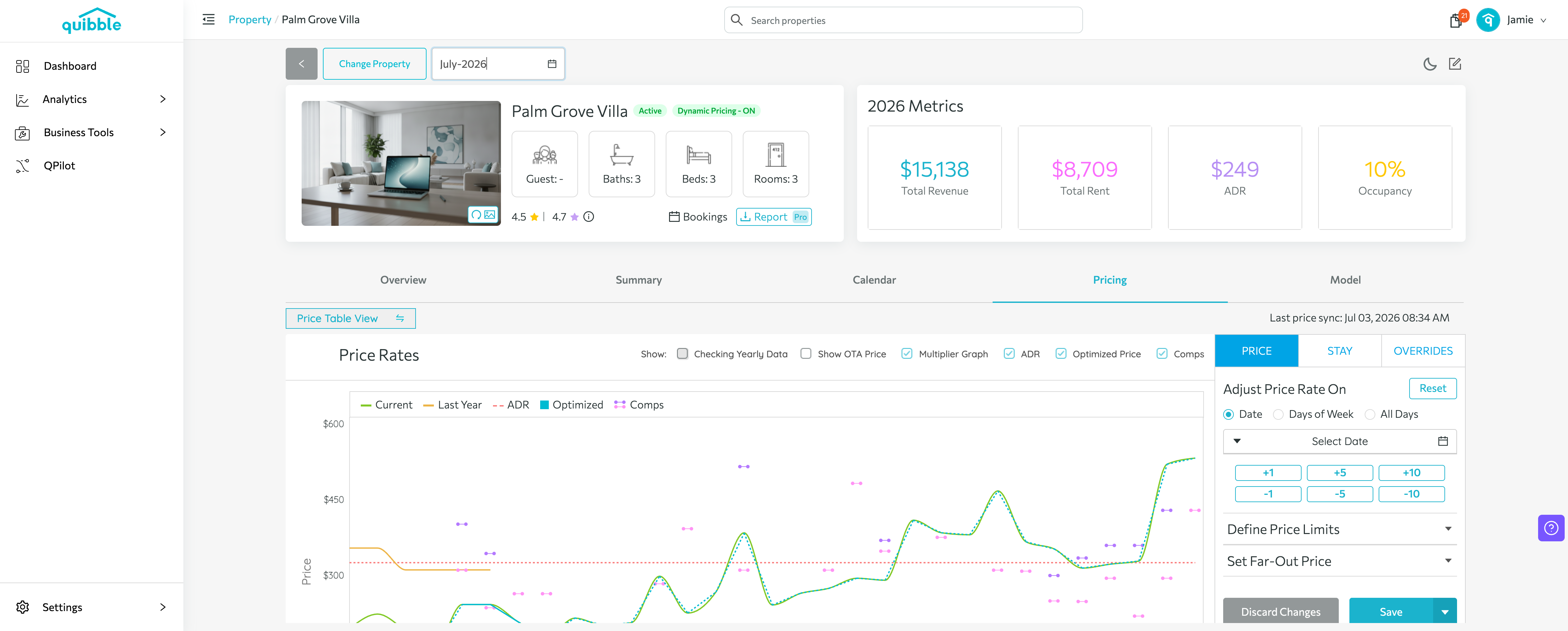Open the notifications clipboard icon
Screen dimensions: 1568x631
[x=1455, y=21]
